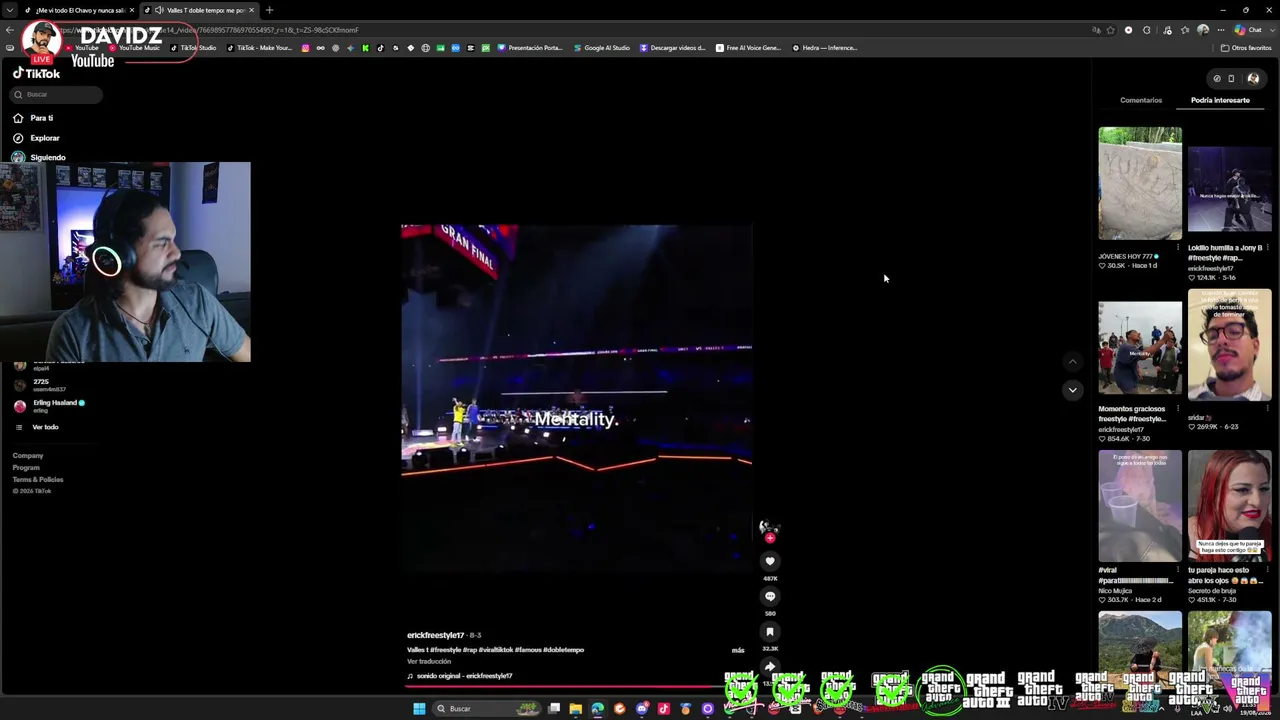This screenshot has height=720, width=1280.
Task: Expand caption with 'más' link
Action: point(738,650)
